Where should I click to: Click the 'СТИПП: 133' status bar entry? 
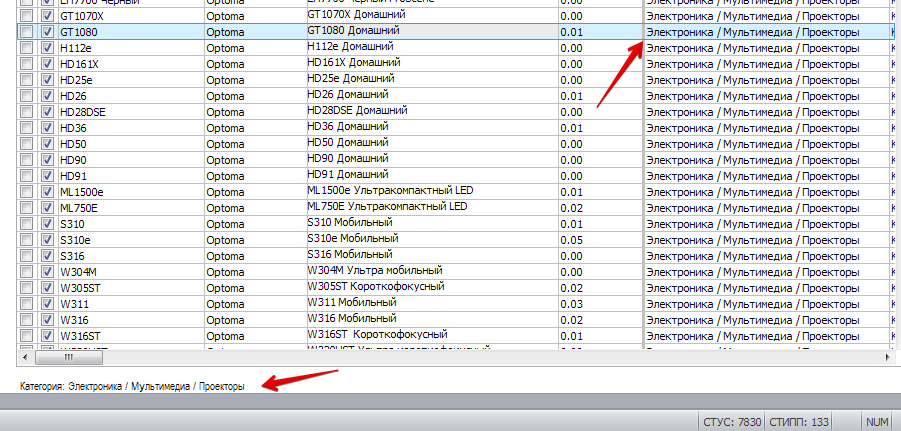coord(799,422)
